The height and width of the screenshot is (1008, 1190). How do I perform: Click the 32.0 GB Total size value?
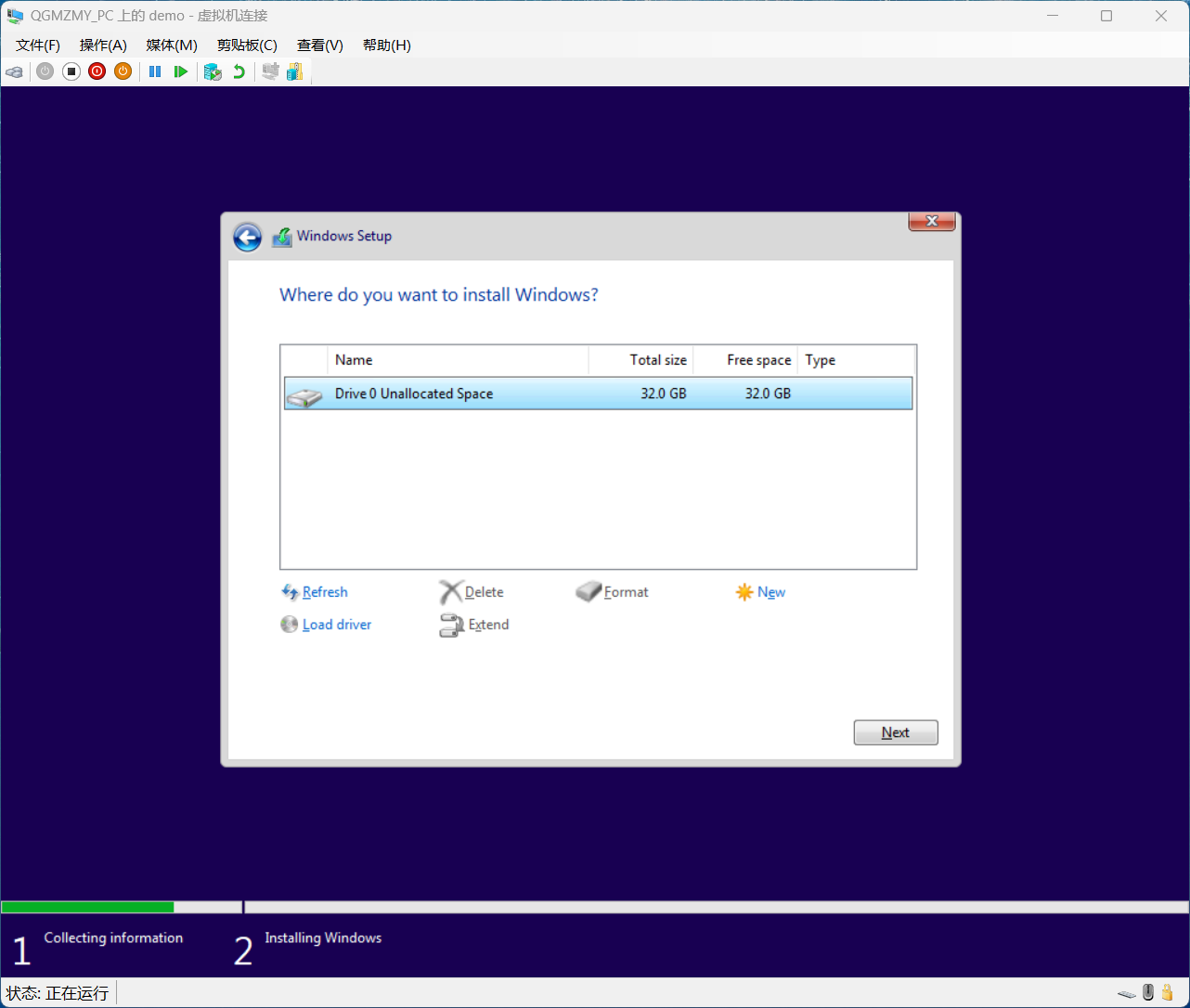pyautogui.click(x=664, y=394)
